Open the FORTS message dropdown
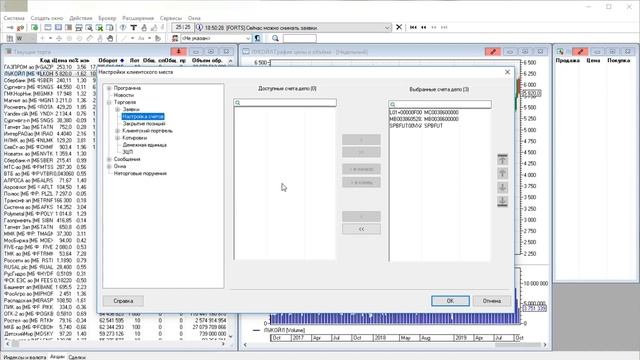Viewport: 640px width, 360px height. (x=387, y=28)
